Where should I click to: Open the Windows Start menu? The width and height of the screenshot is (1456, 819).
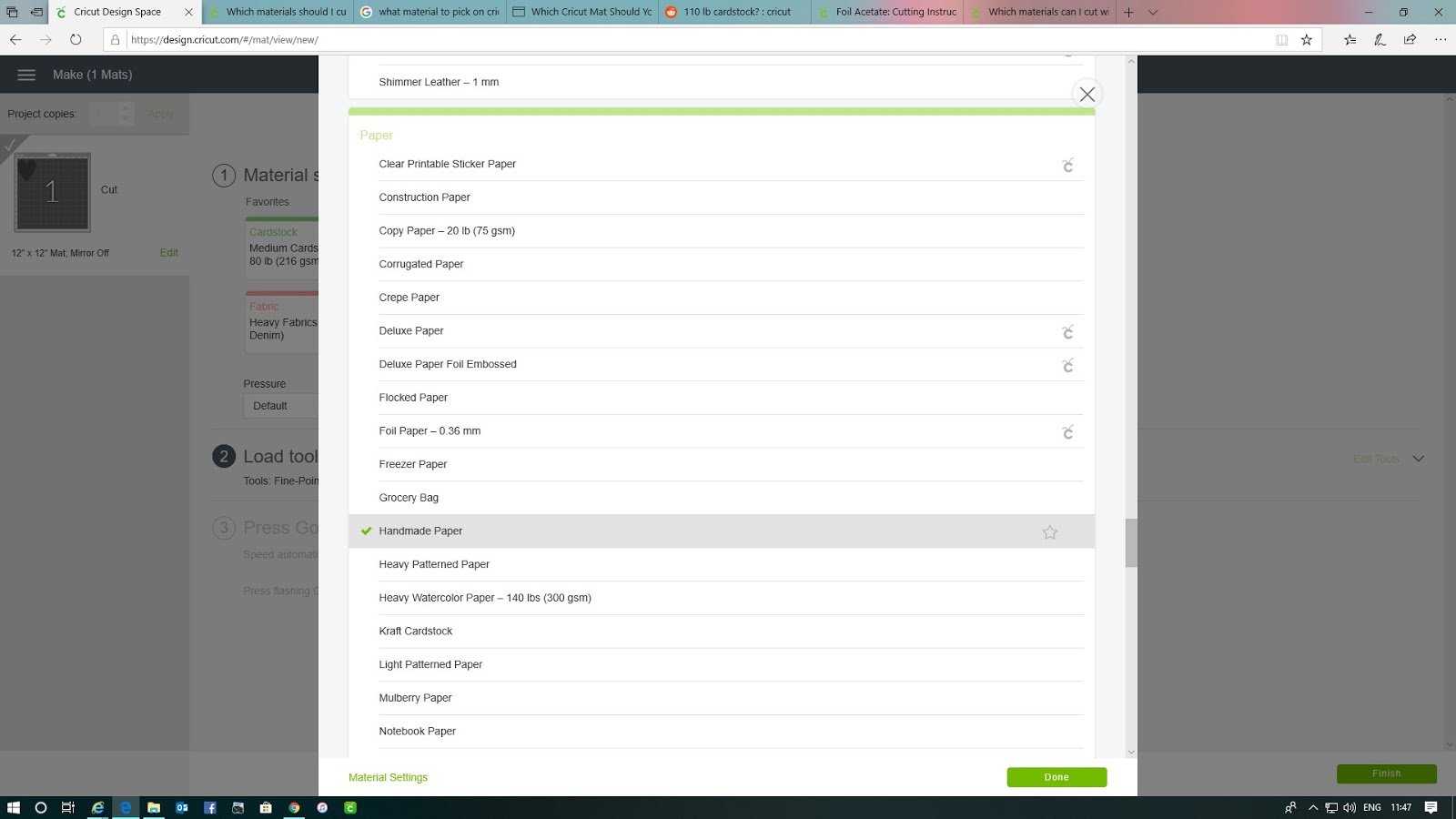coord(13,807)
